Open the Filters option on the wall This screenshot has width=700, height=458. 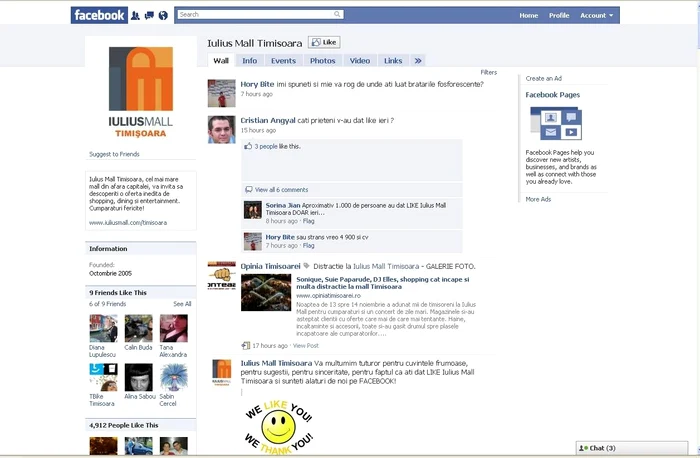(x=488, y=72)
